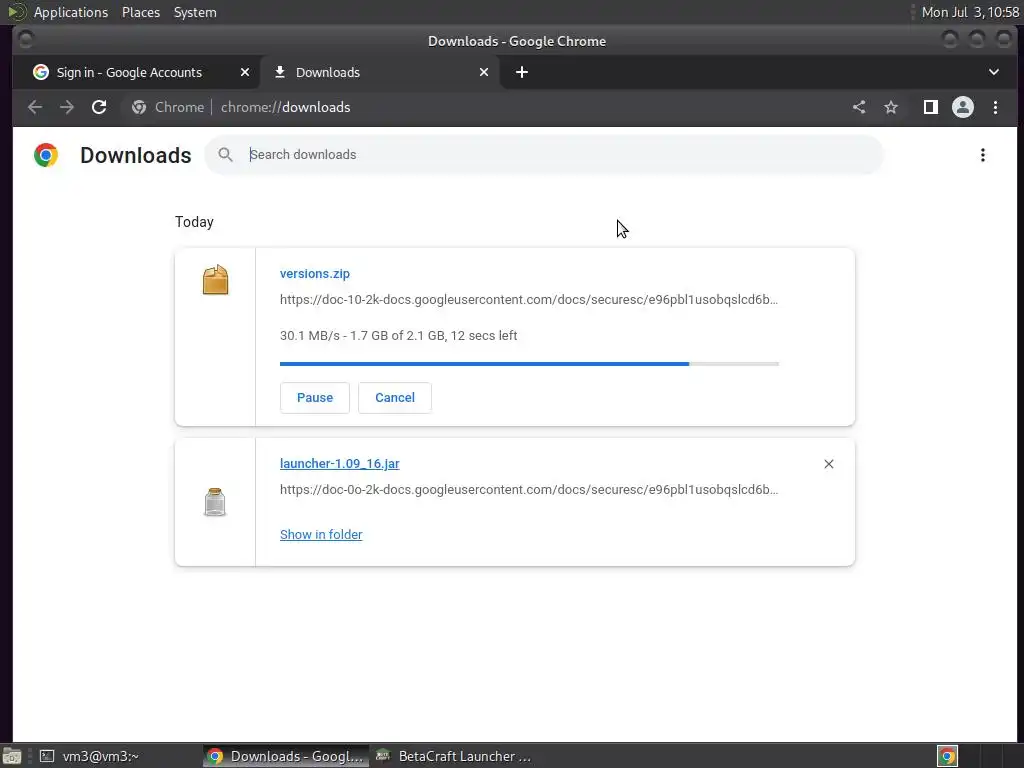Viewport: 1024px width, 768px height.
Task: Open the Chrome side panel icon
Action: click(x=931, y=107)
